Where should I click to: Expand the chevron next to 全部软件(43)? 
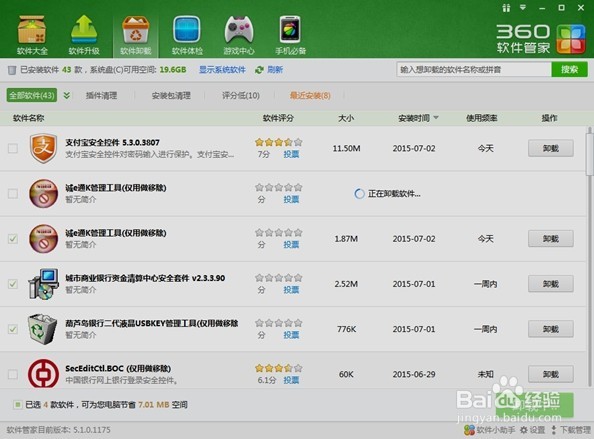[67, 95]
